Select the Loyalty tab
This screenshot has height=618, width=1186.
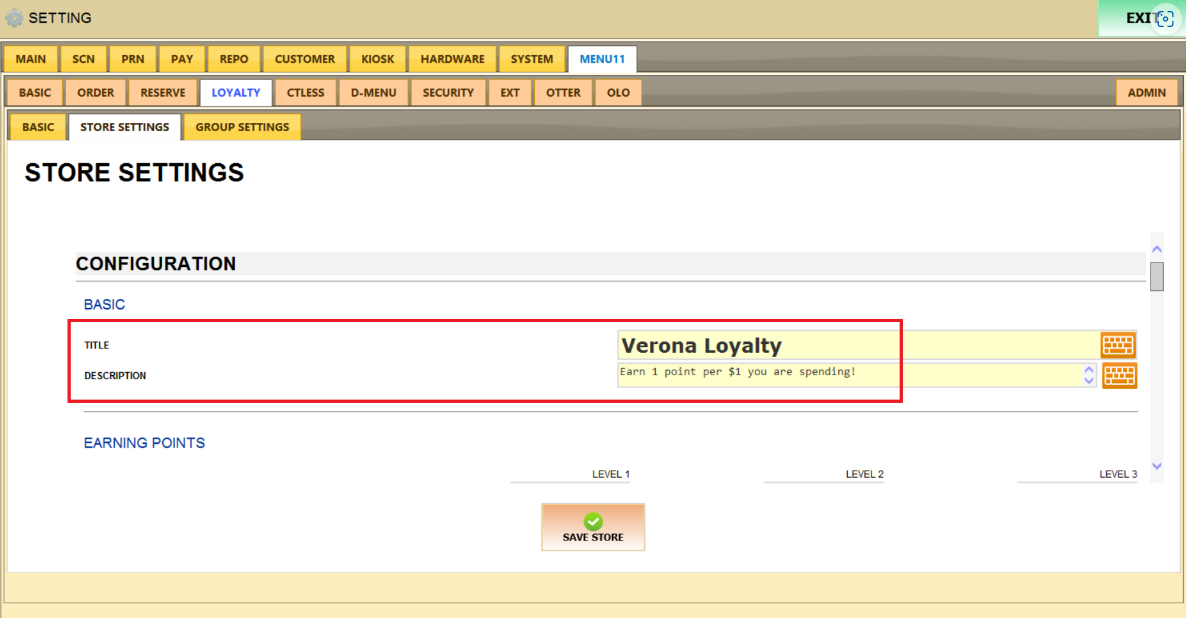coord(236,92)
